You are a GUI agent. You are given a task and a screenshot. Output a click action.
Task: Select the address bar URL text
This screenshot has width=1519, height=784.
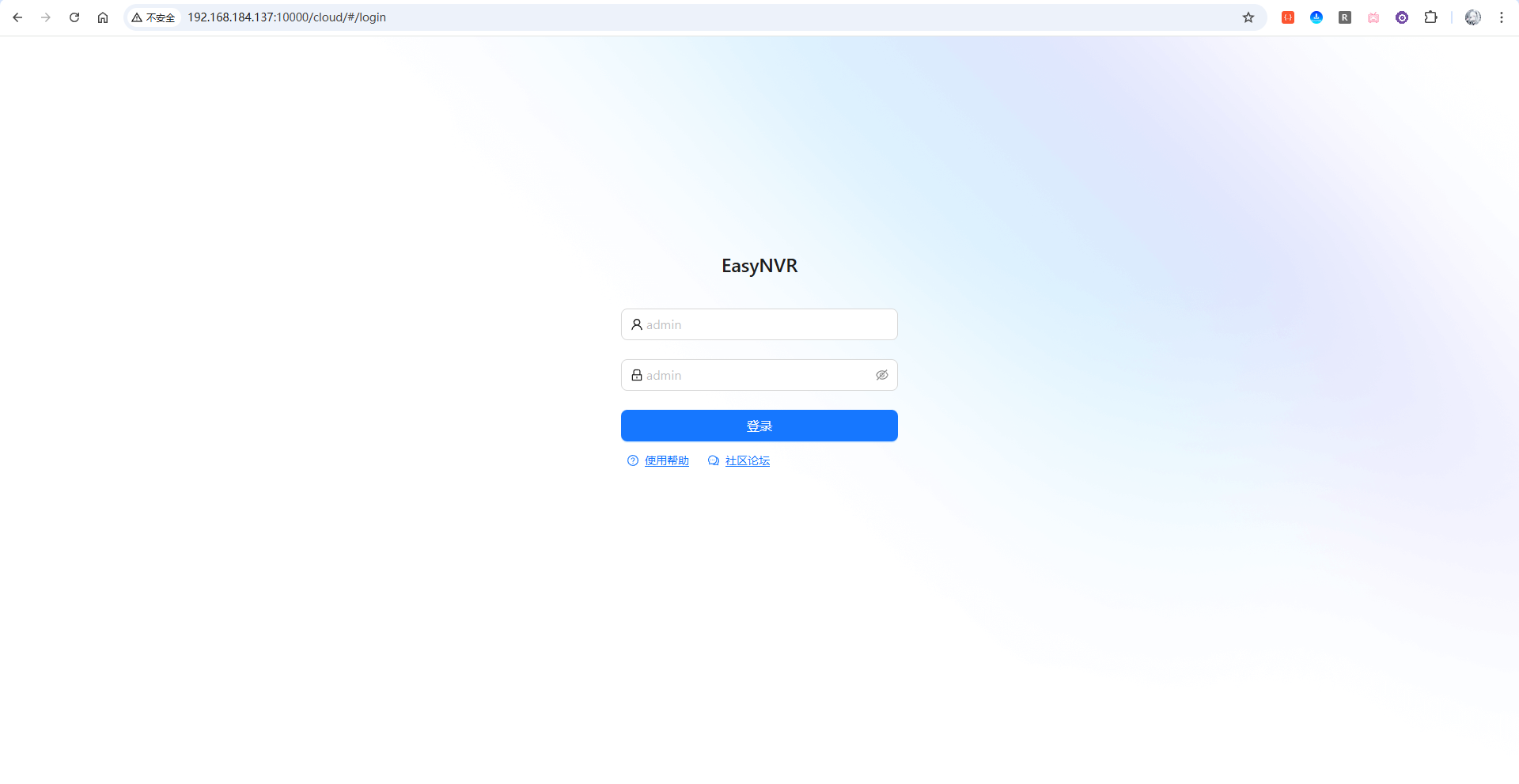(x=286, y=17)
